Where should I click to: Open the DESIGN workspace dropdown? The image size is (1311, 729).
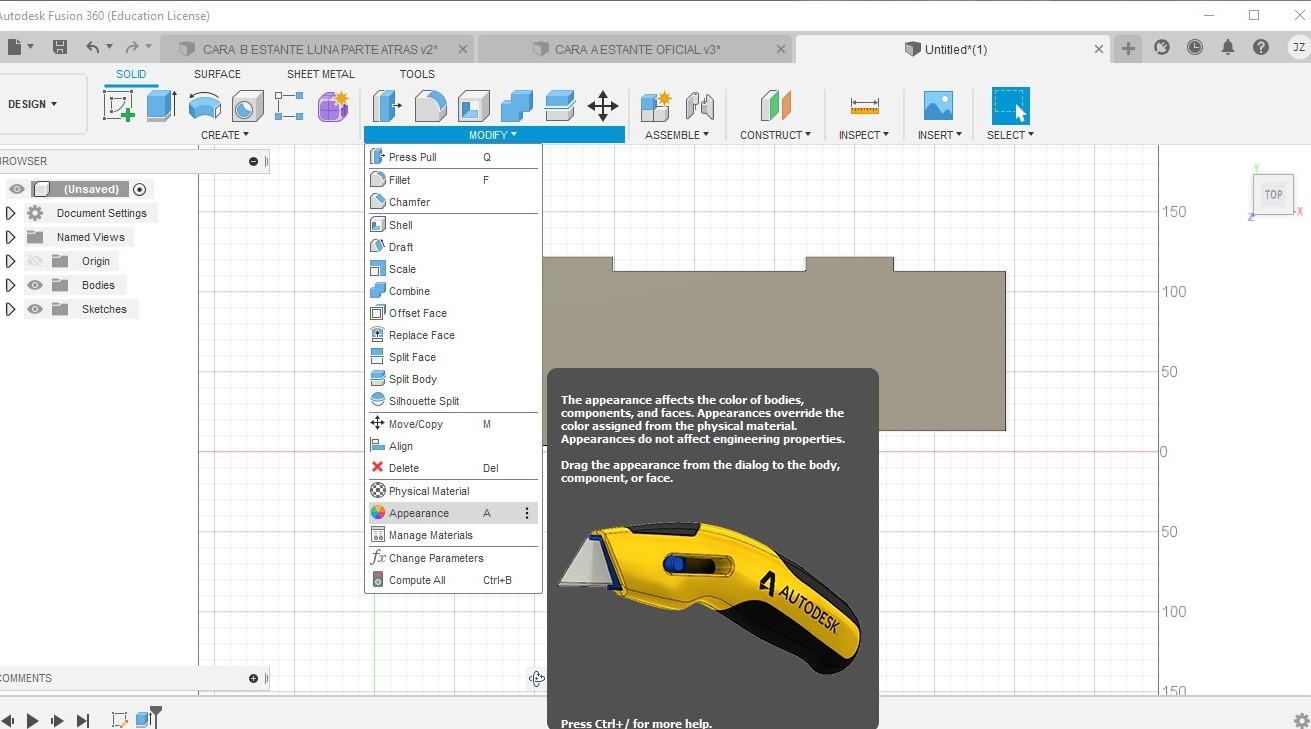pyautogui.click(x=33, y=104)
